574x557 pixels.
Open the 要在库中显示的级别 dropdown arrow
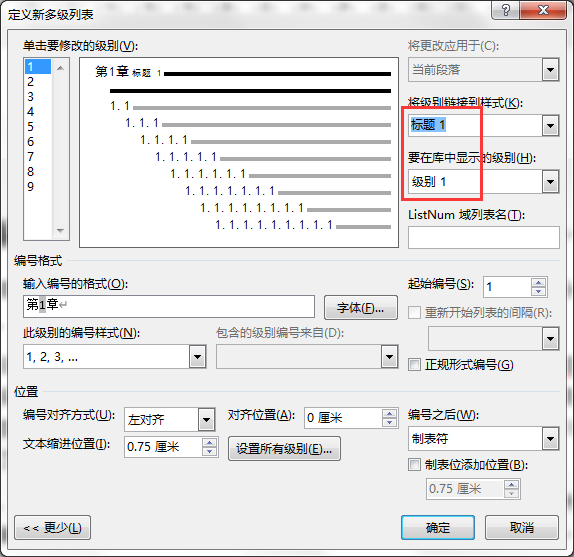550,182
